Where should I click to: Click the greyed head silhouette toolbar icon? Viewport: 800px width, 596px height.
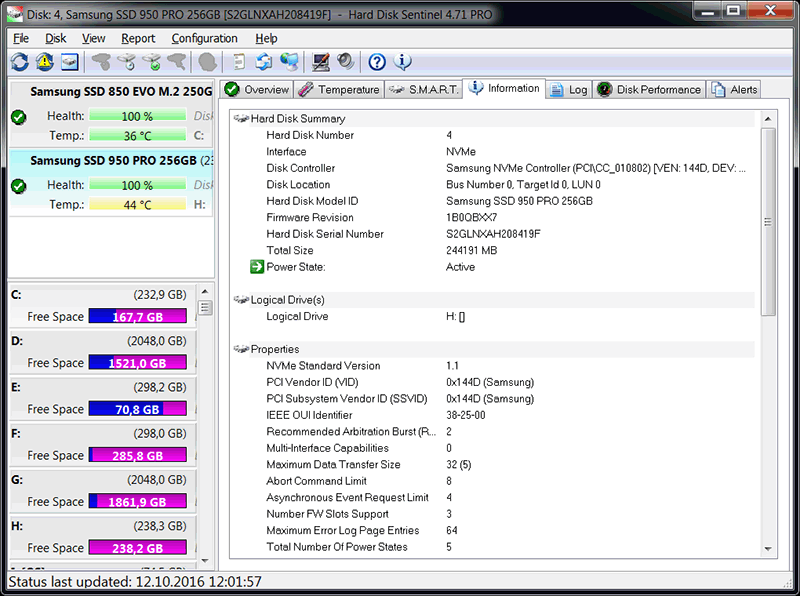pyautogui.click(x=208, y=62)
